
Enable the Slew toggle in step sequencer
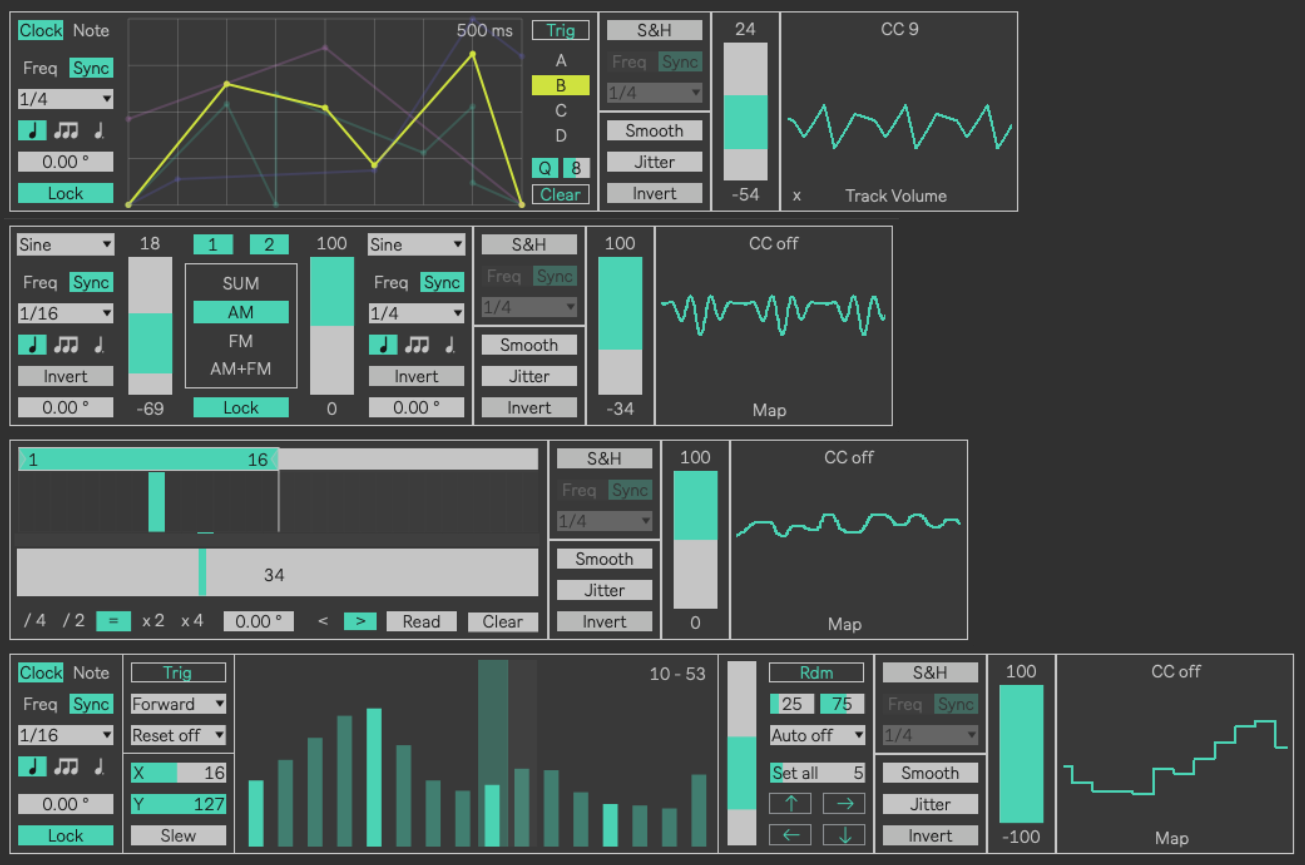[178, 835]
